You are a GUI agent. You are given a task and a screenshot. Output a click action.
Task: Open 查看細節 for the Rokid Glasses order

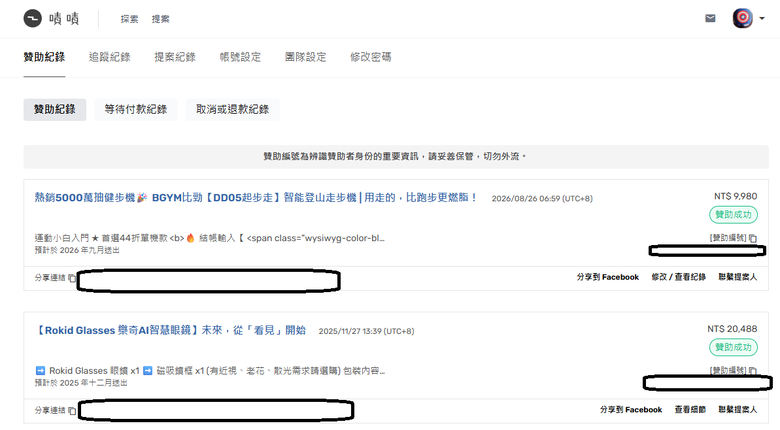tap(690, 410)
